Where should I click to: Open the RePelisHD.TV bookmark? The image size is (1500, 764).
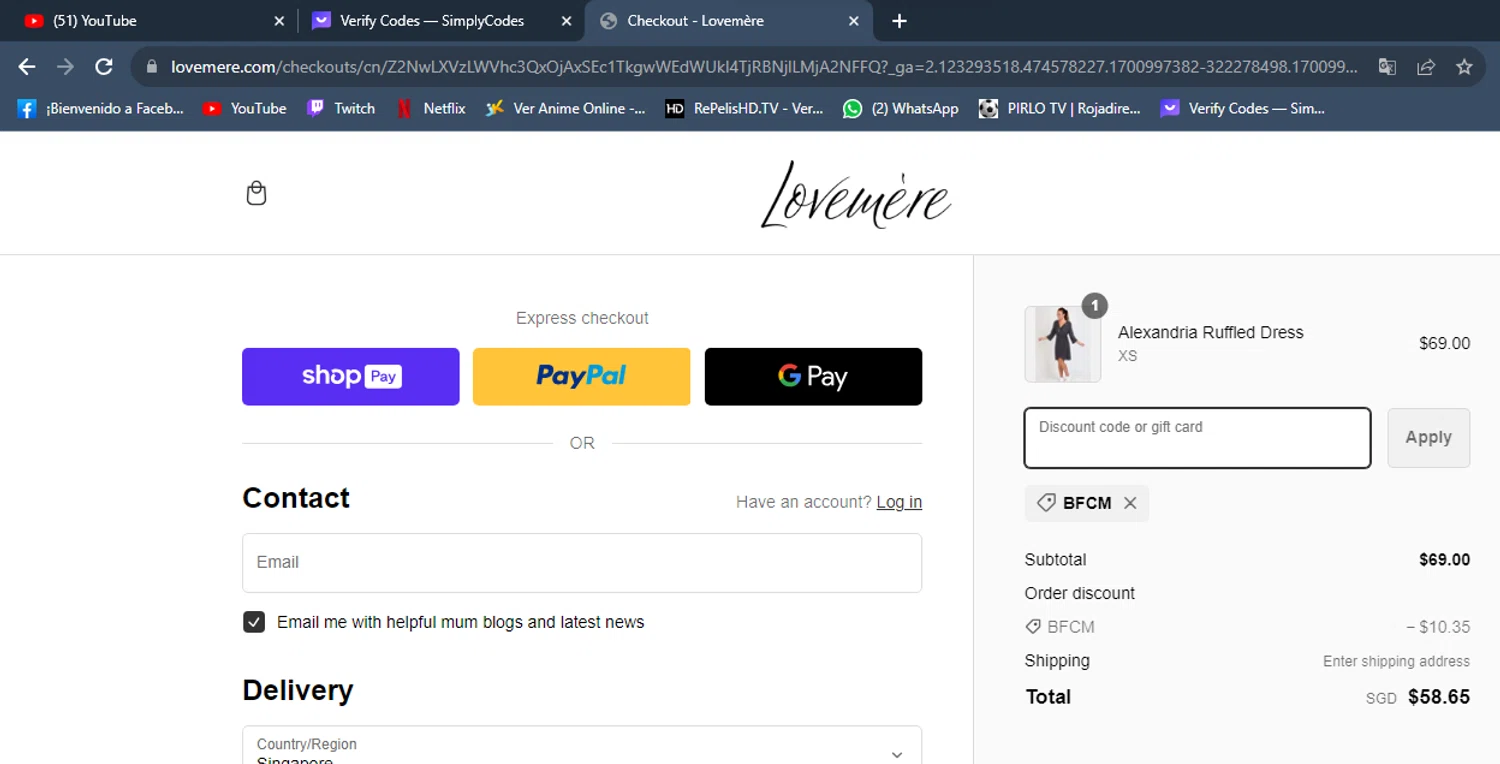pyautogui.click(x=745, y=108)
